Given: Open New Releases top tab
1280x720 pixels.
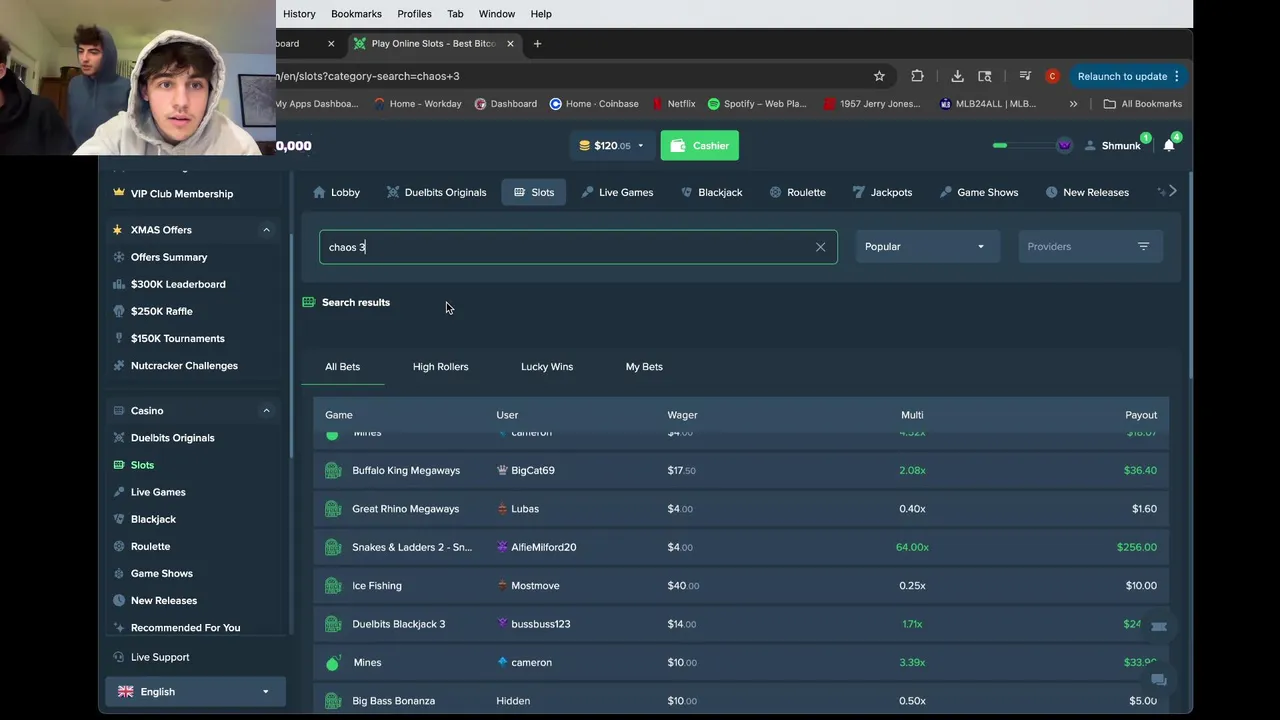Looking at the screenshot, I should [1087, 192].
